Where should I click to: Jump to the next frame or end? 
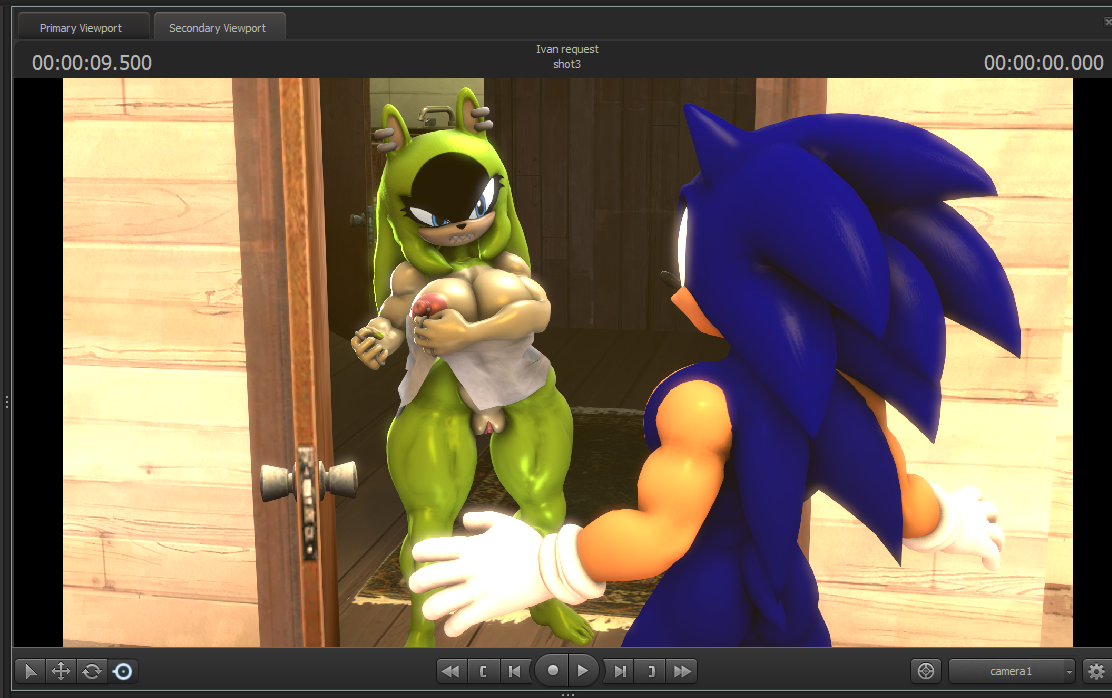[619, 671]
